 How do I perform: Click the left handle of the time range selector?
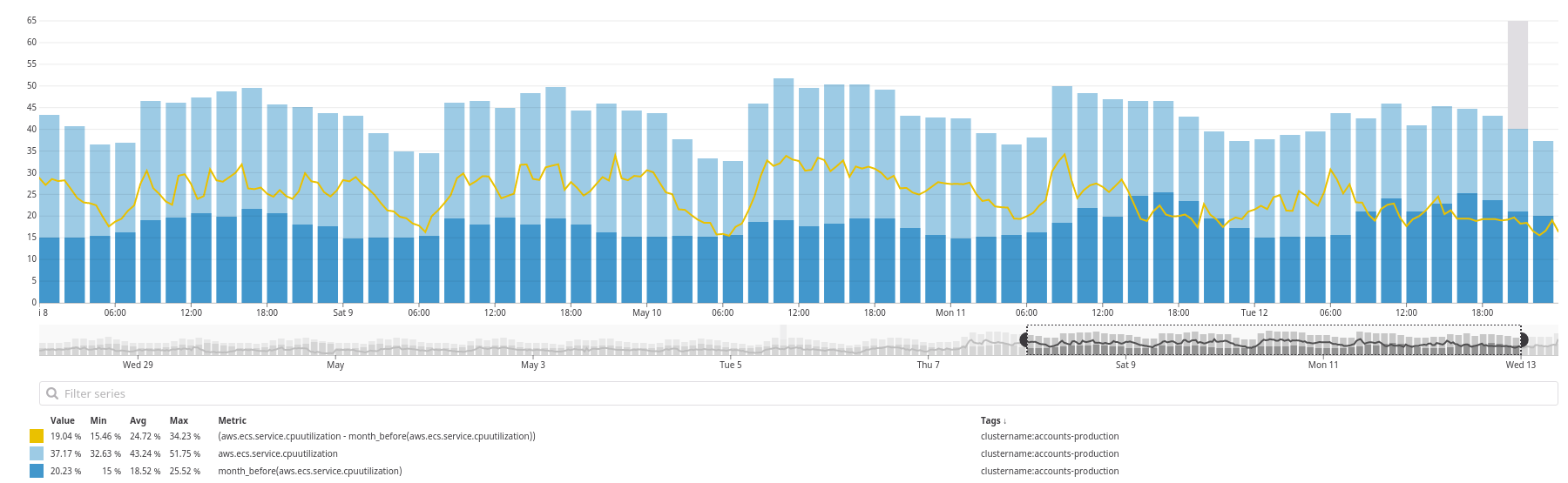tap(1025, 340)
